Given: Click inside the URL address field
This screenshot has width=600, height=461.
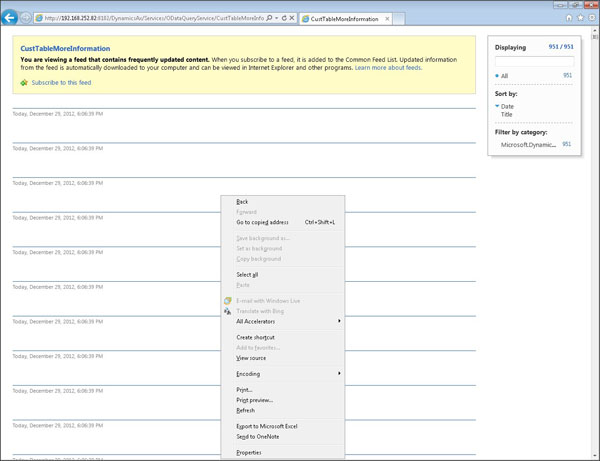Looking at the screenshot, I should (154, 18).
